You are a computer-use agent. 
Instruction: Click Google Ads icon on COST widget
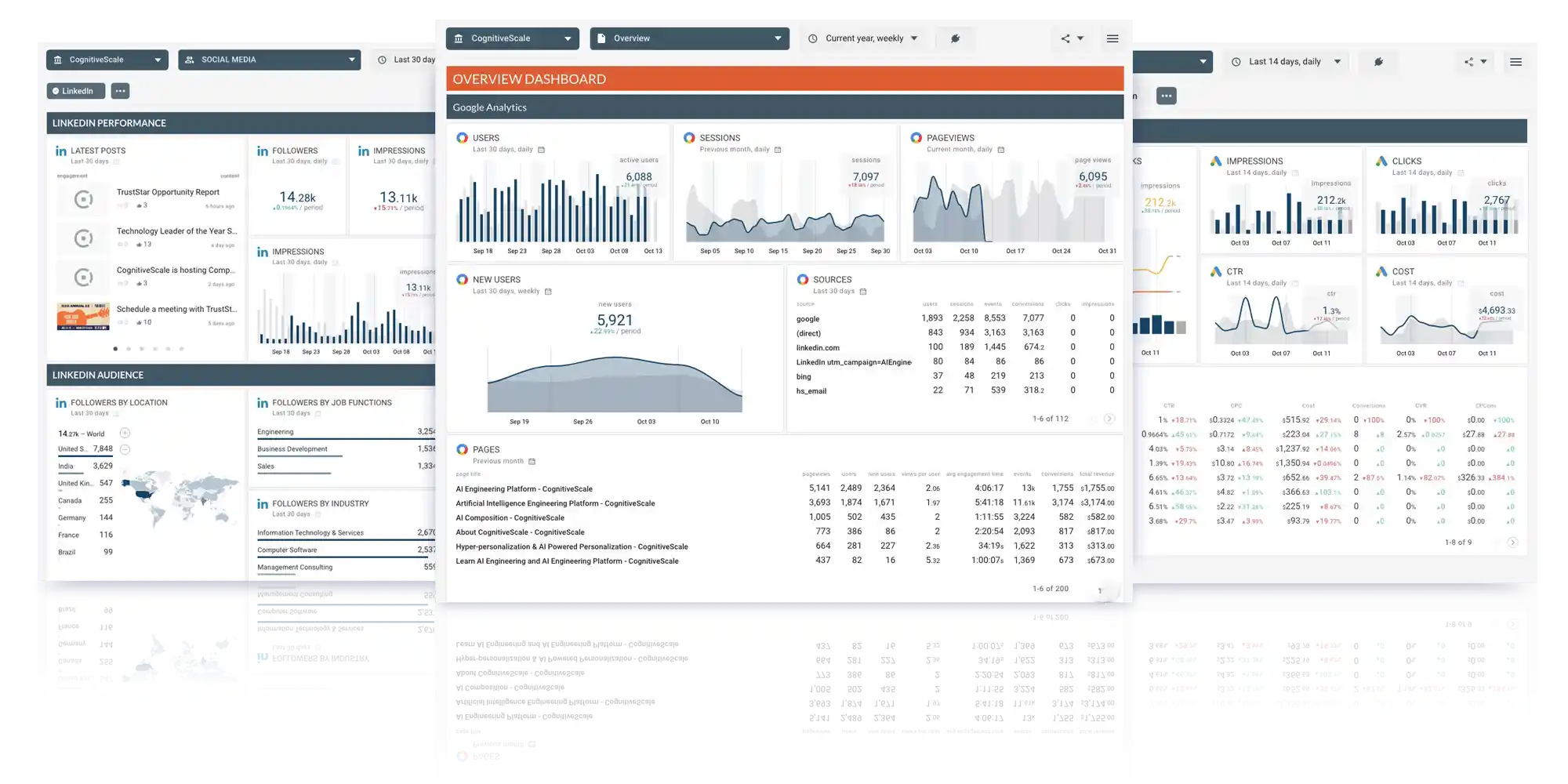coord(1381,272)
